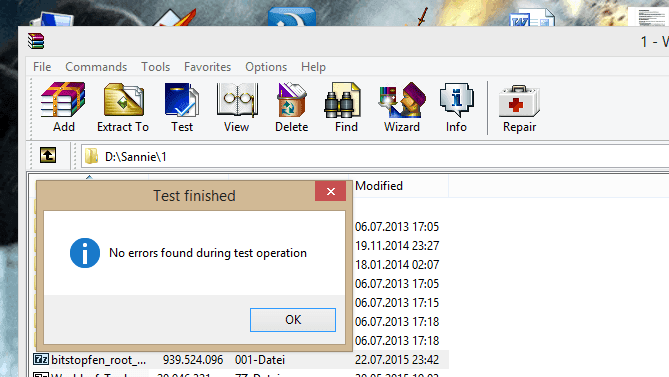Screen dimensions: 669x377
Task: Click the Delete files toolbar icon
Action: click(x=291, y=107)
